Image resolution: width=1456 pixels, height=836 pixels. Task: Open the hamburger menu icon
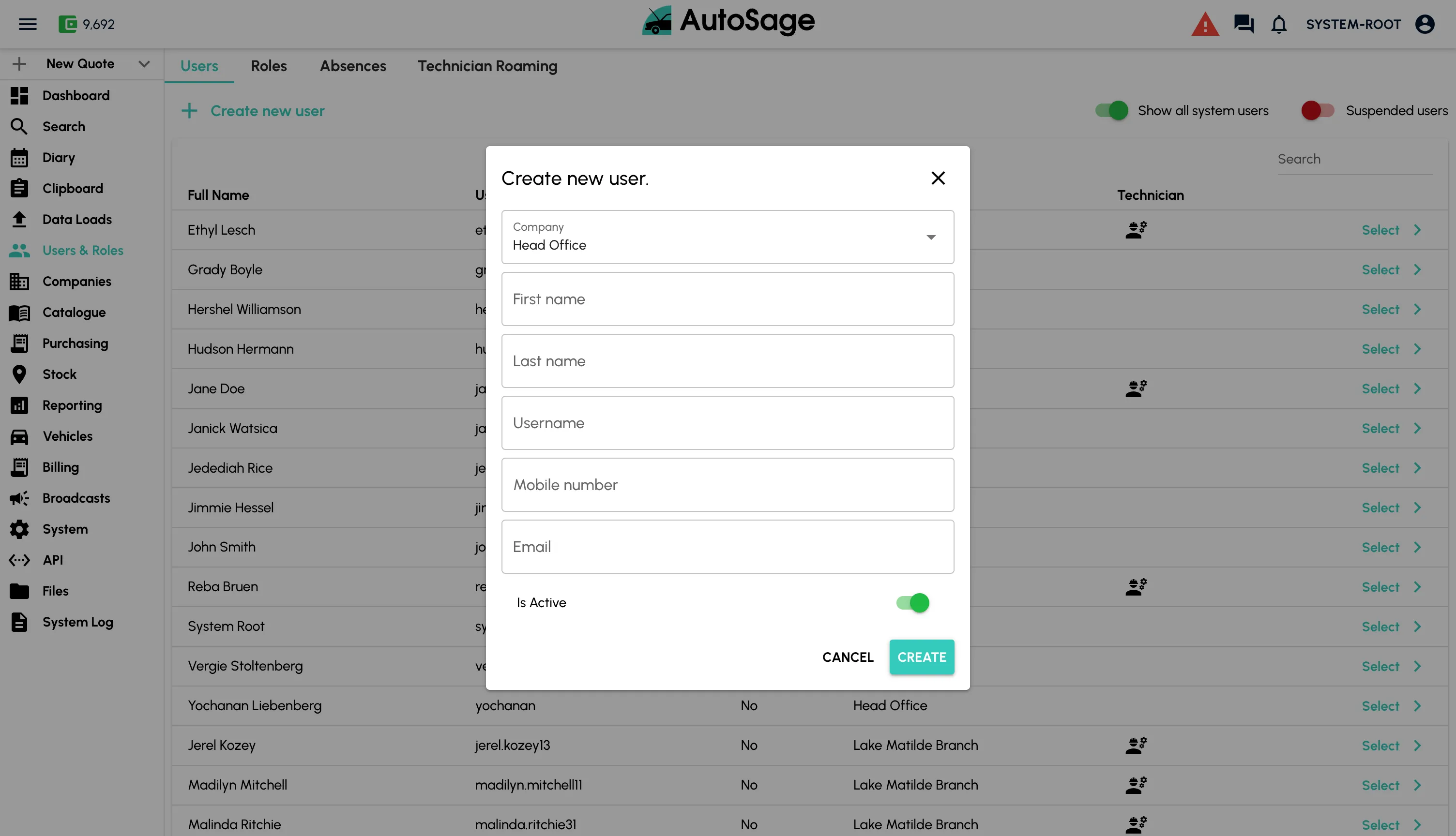point(28,24)
